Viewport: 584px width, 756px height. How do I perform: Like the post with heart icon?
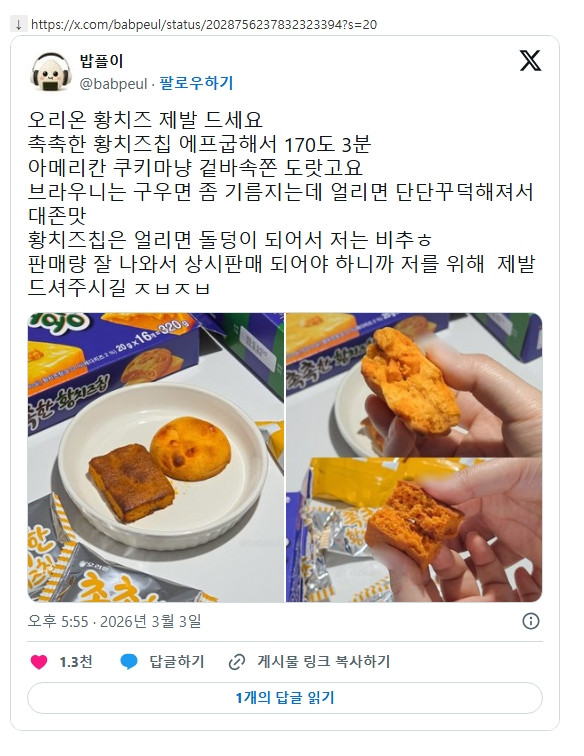pos(39,662)
